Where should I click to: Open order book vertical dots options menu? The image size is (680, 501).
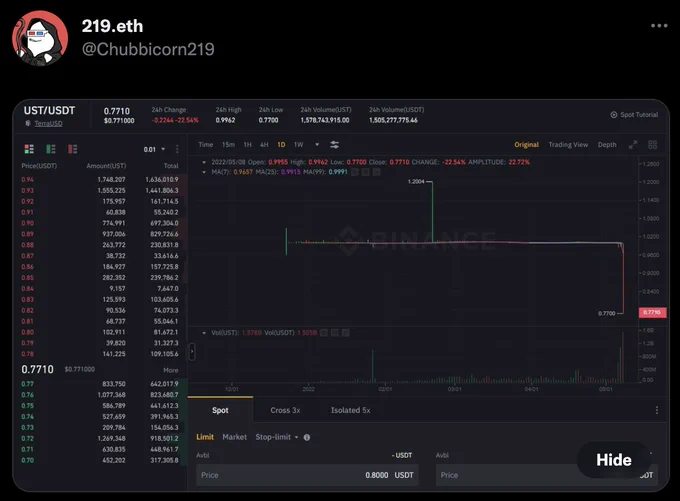click(x=177, y=149)
